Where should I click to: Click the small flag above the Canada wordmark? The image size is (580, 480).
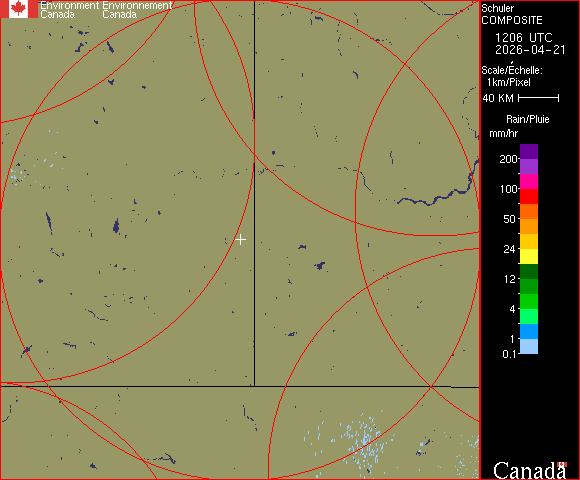tap(563, 464)
